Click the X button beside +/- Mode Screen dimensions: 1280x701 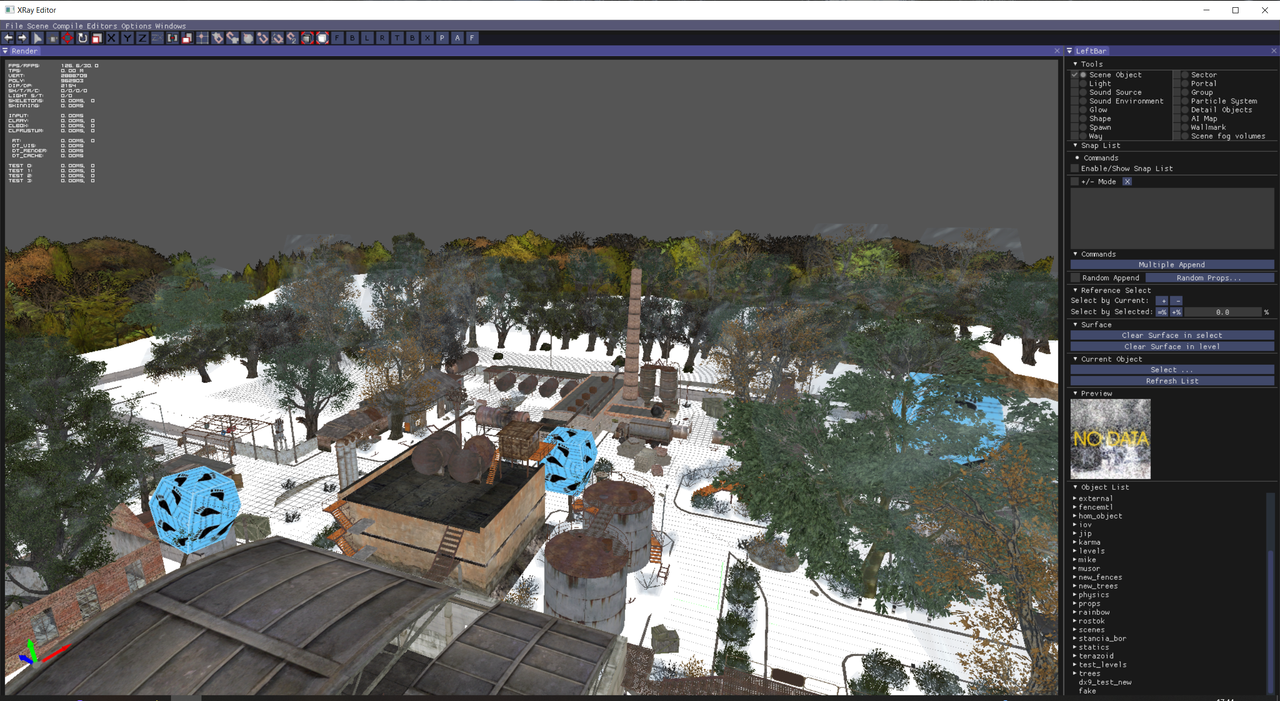coord(1127,182)
